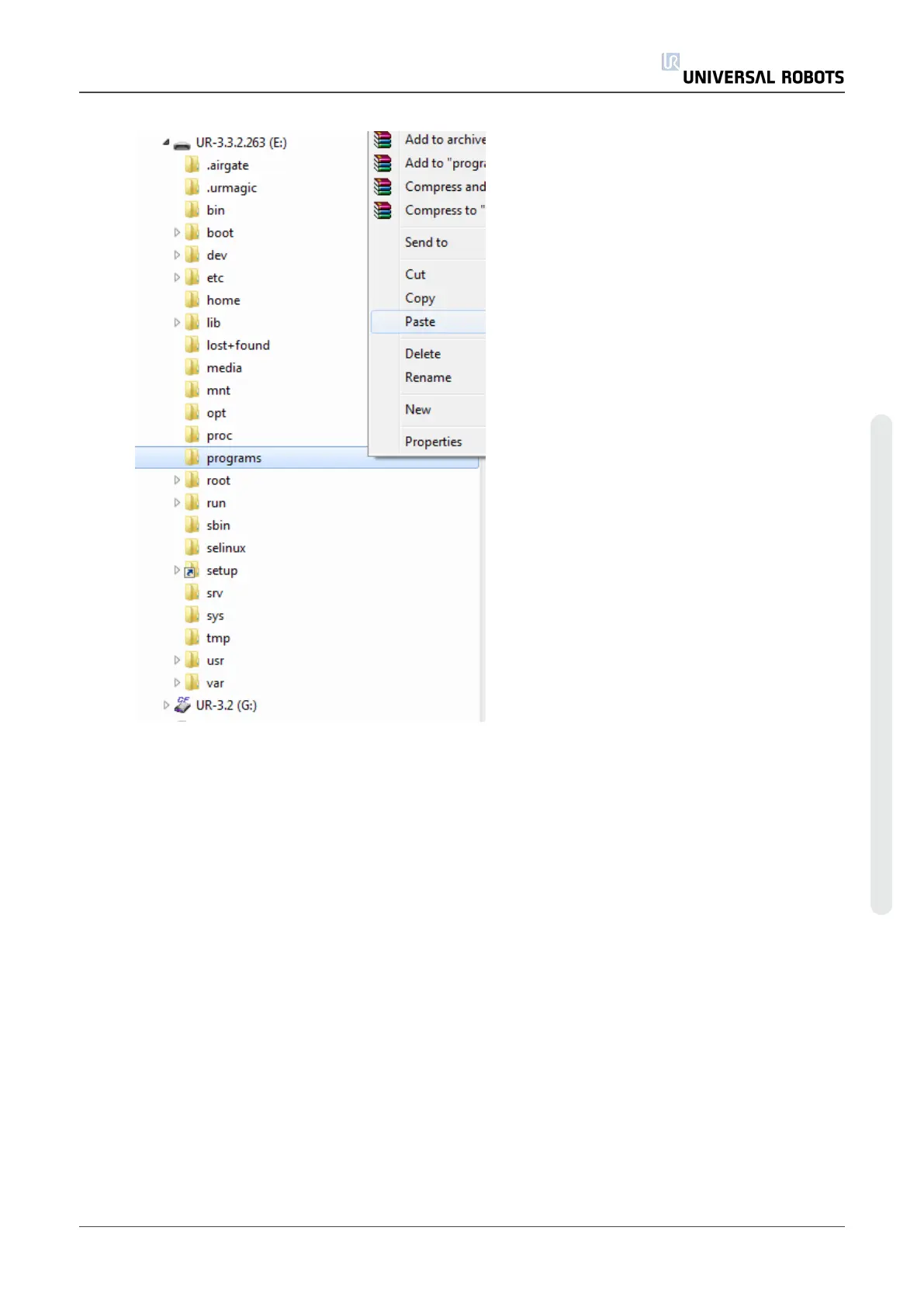The width and height of the screenshot is (924, 1307).
Task: Click the media folder icon
Action: [192, 367]
